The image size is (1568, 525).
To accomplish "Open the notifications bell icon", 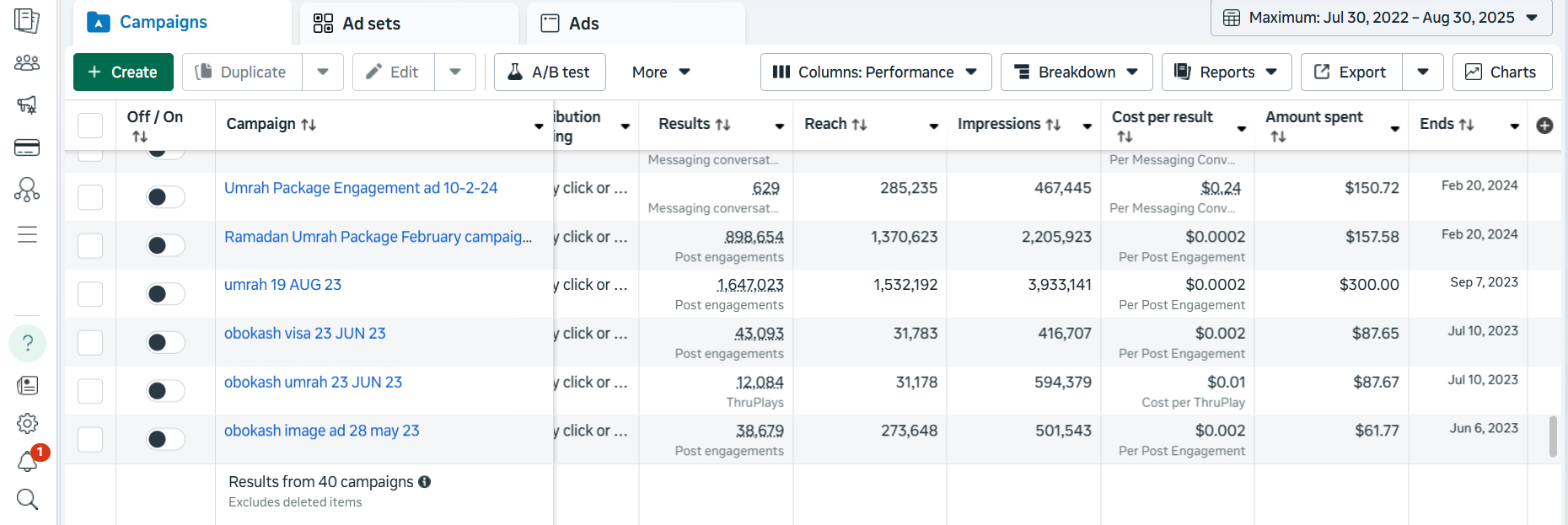I will click(x=27, y=461).
